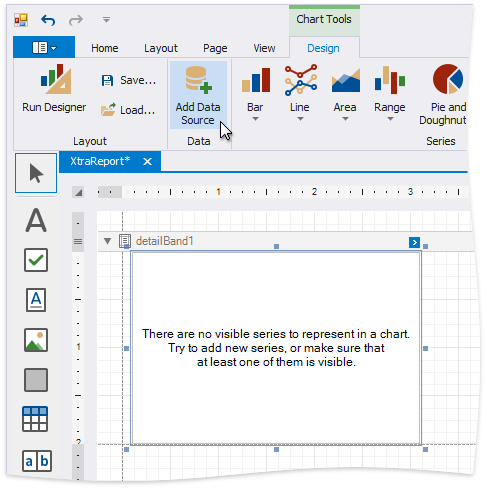The image size is (487, 489).
Task: Select the Label control in the toolbox
Action: pyautogui.click(x=36, y=220)
